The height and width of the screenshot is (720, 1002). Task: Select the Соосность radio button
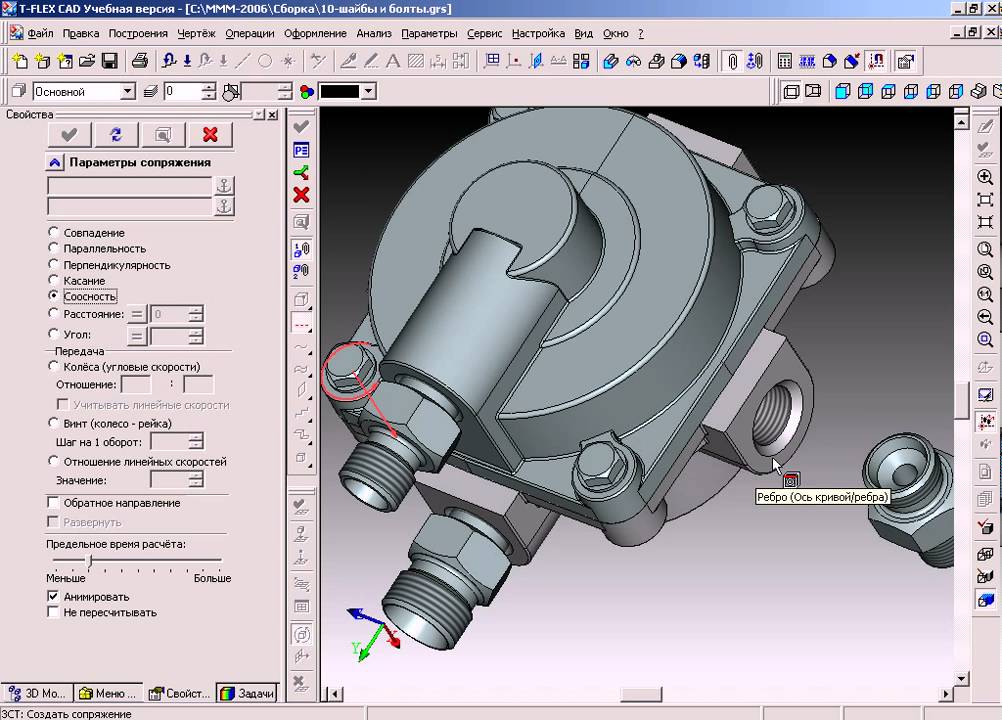[x=54, y=296]
